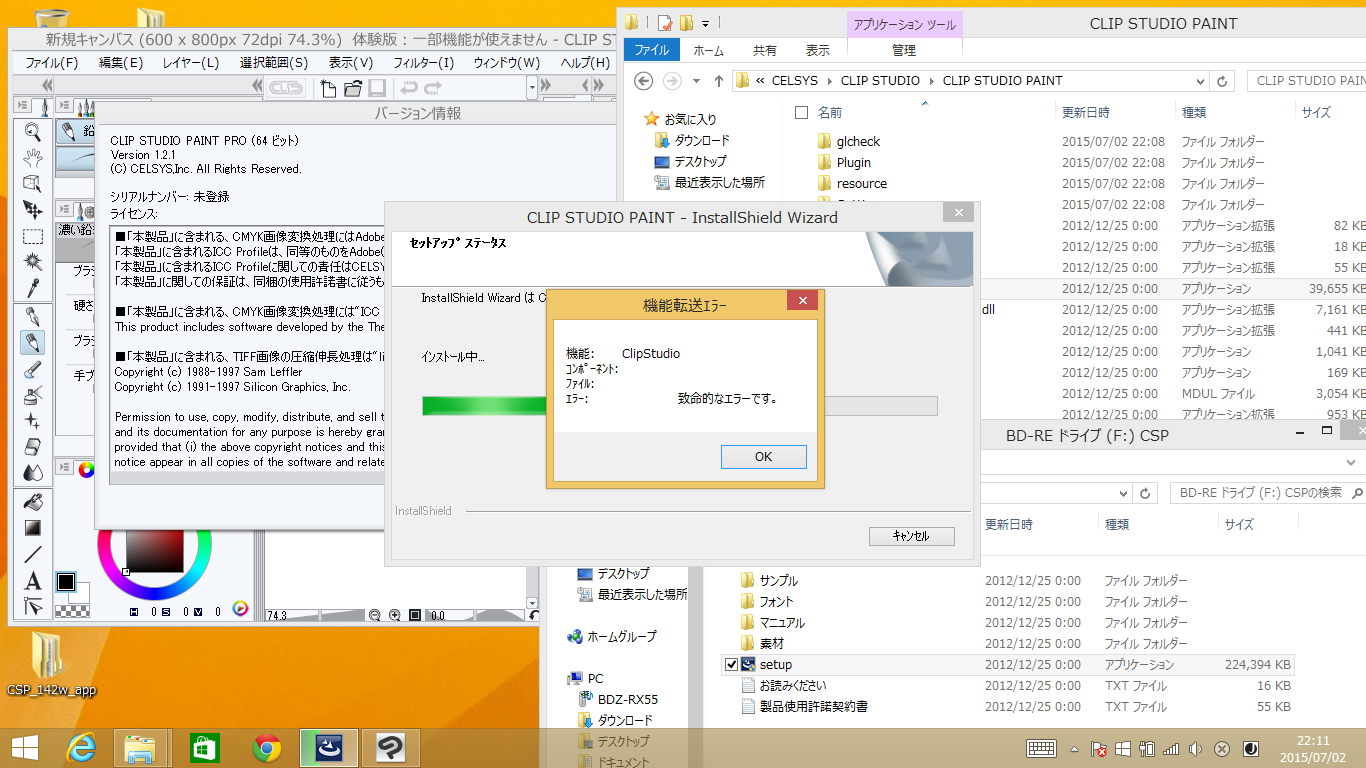
Task: Click the black main color swatch
Action: pos(66,582)
